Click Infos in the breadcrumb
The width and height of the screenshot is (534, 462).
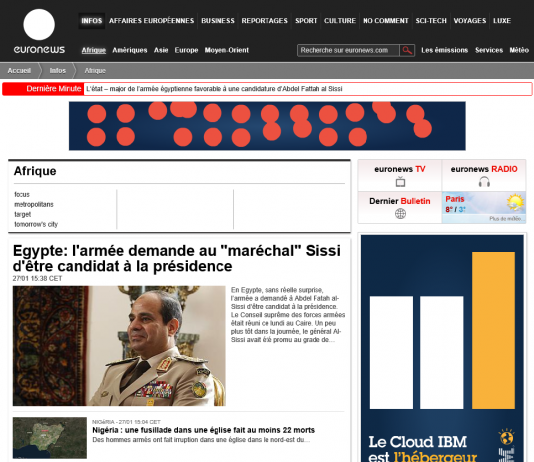(x=58, y=70)
